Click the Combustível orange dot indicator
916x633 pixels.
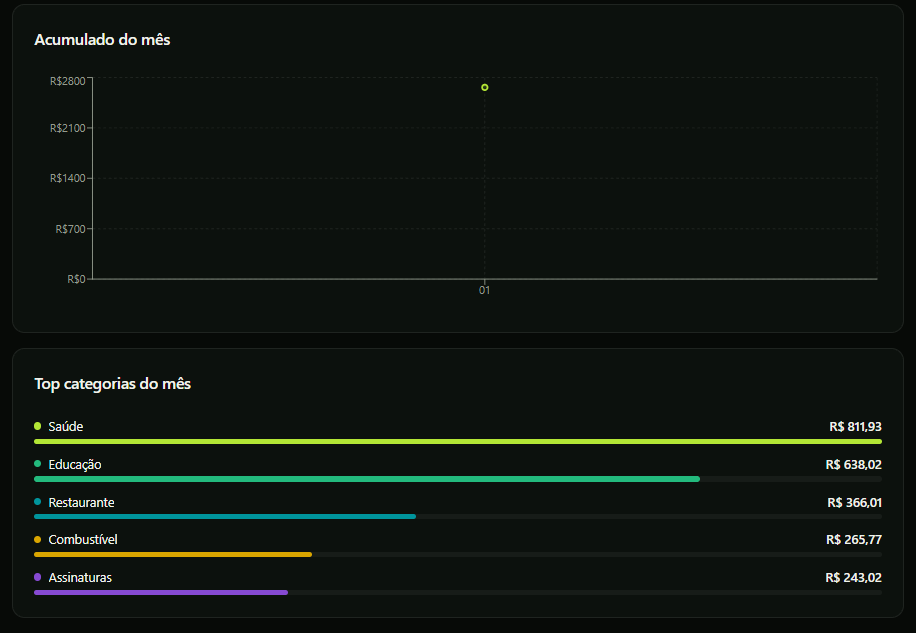pos(37,540)
